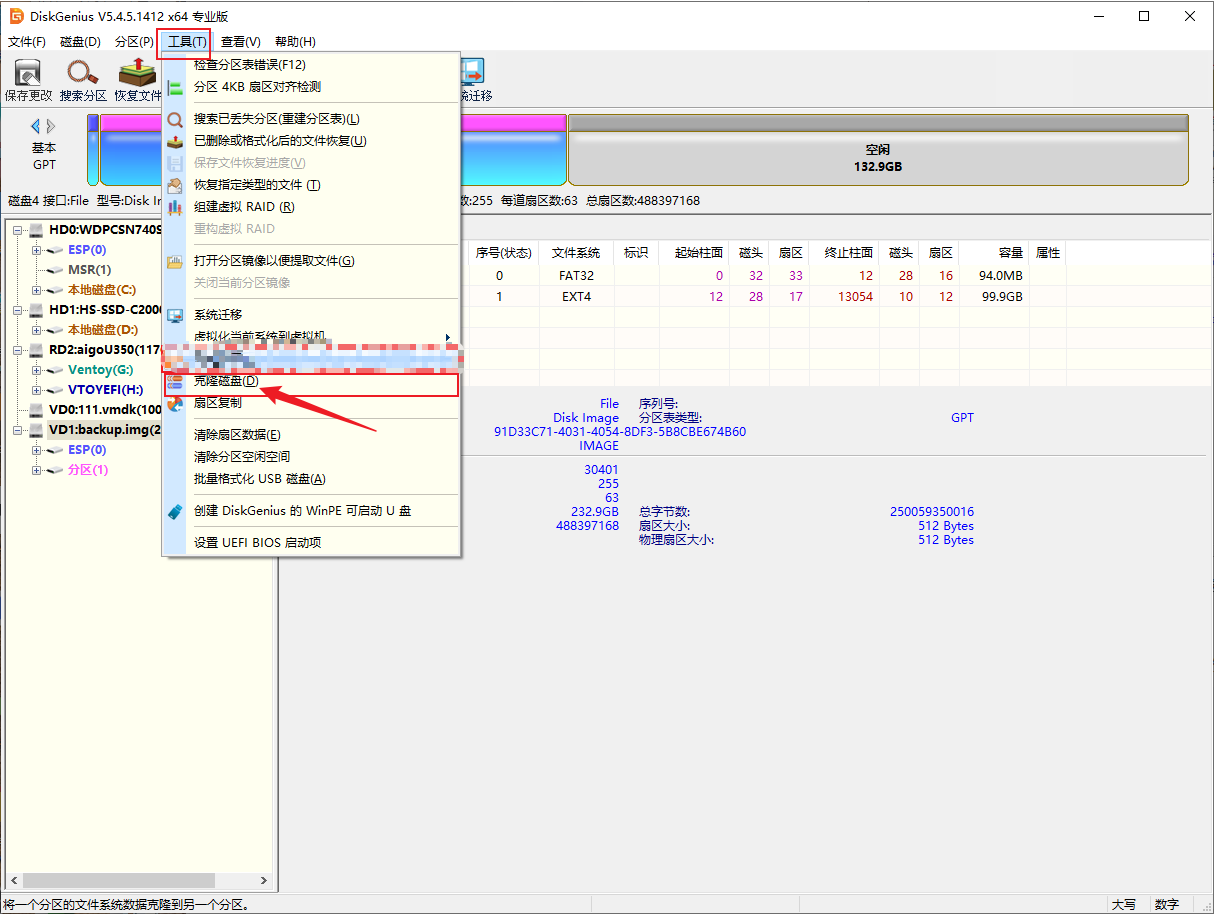The image size is (1214, 914).
Task: Click the drive icon of RD2:aigoU350
Action: coord(37,350)
